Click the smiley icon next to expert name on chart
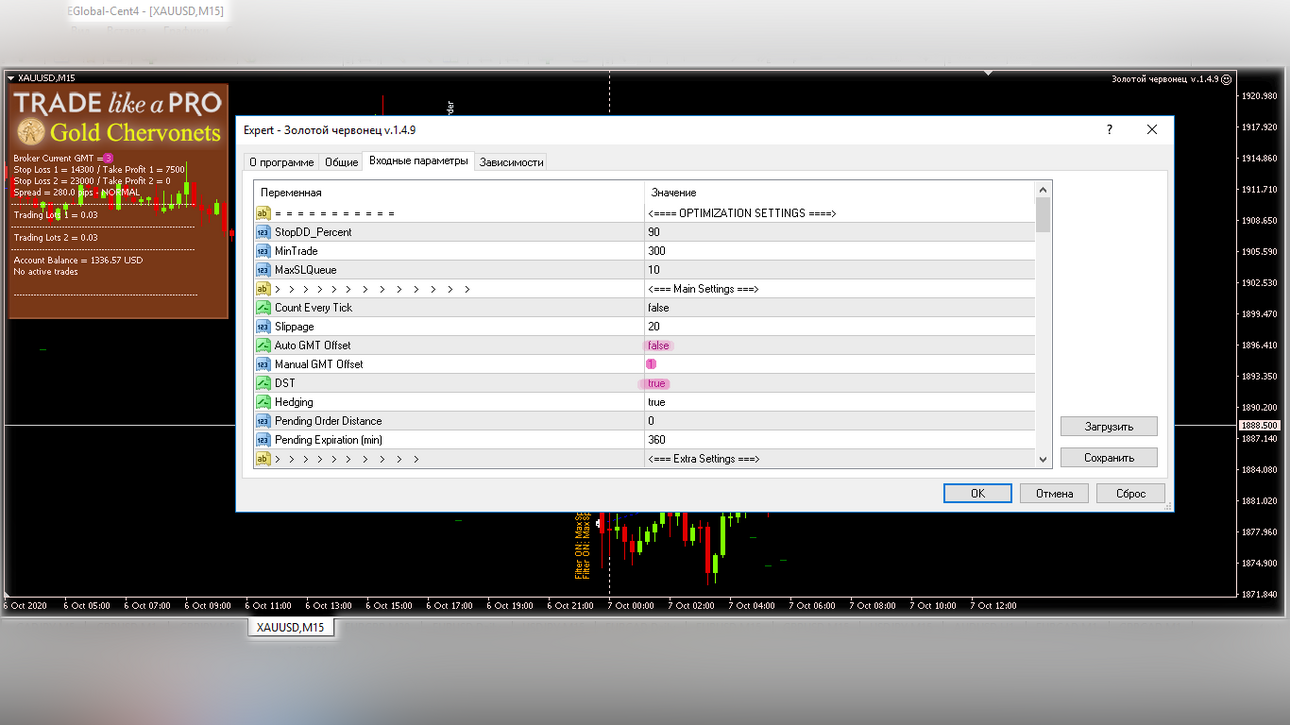 [1227, 79]
